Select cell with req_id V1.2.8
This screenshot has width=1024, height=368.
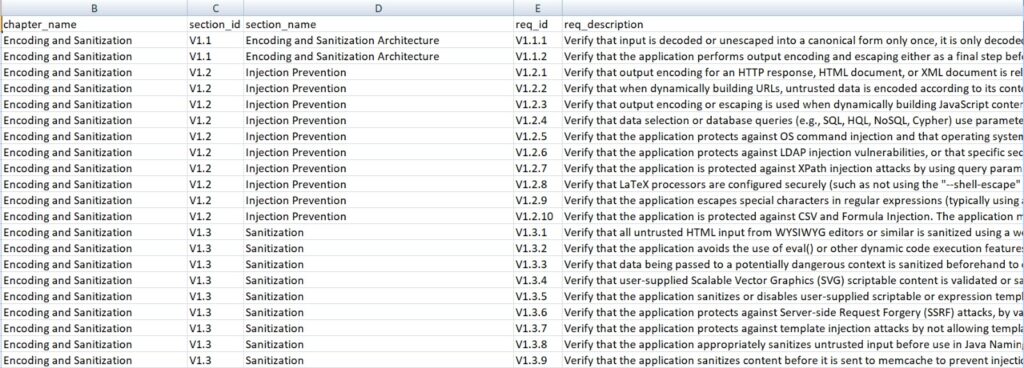click(x=537, y=184)
